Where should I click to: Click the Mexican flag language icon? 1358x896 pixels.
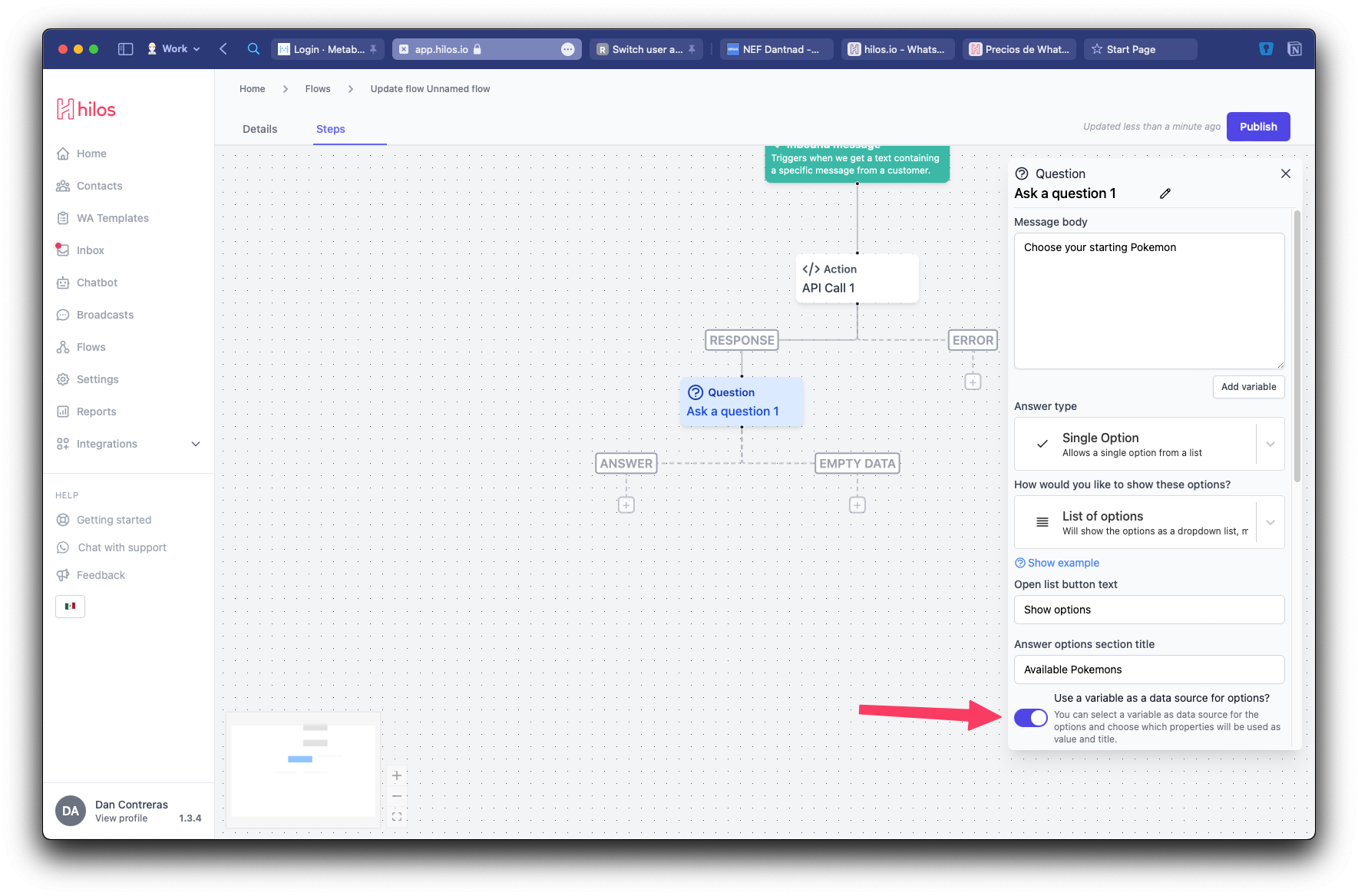coord(70,606)
